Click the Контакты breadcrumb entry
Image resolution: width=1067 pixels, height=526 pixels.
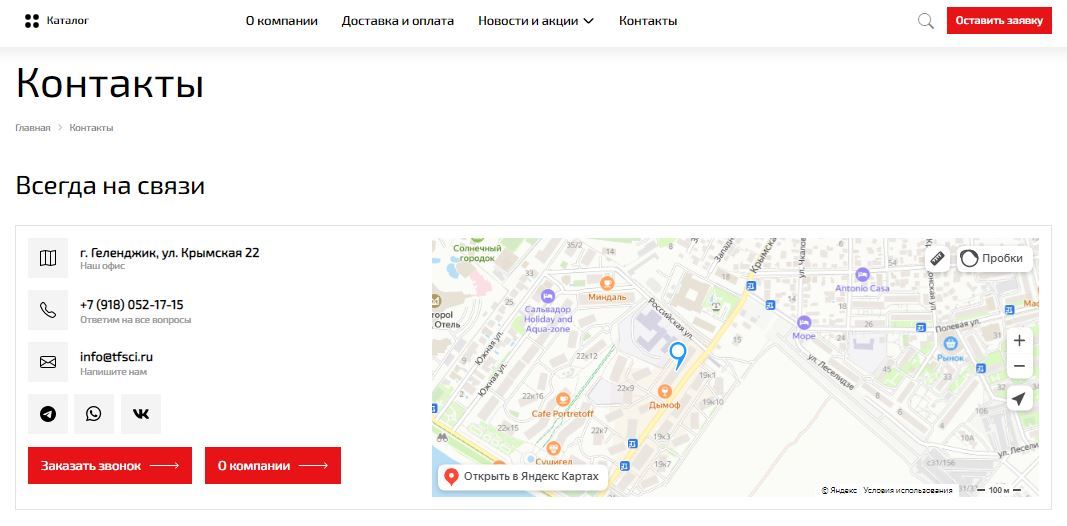click(91, 128)
